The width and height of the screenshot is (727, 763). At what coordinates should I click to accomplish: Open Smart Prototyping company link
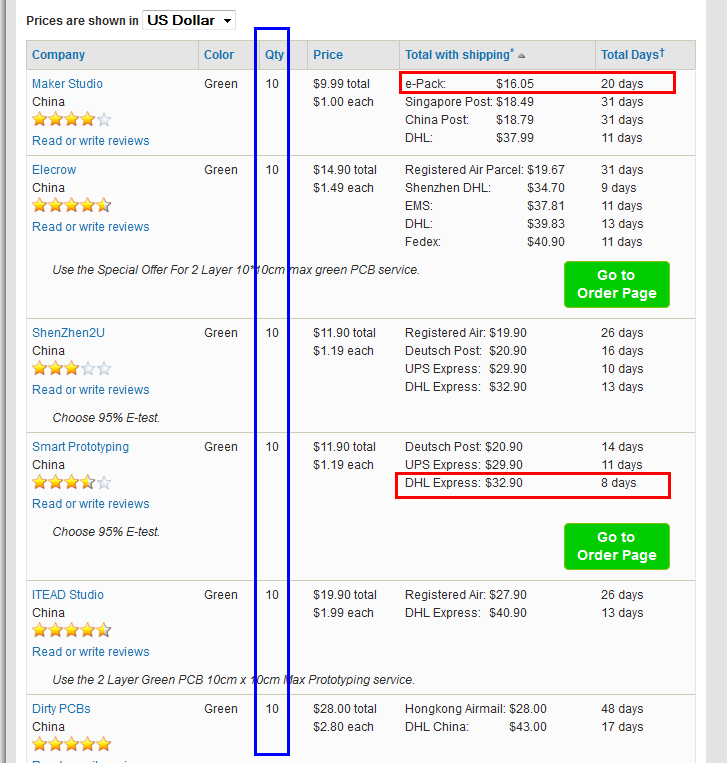point(80,447)
